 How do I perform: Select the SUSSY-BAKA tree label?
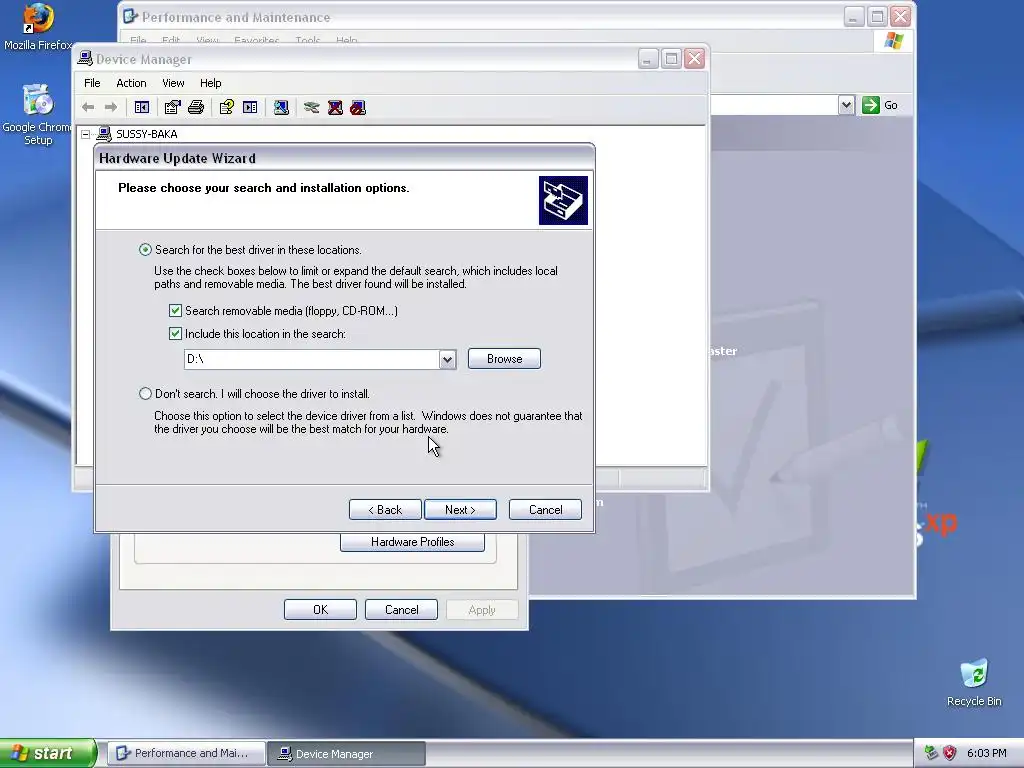146,134
